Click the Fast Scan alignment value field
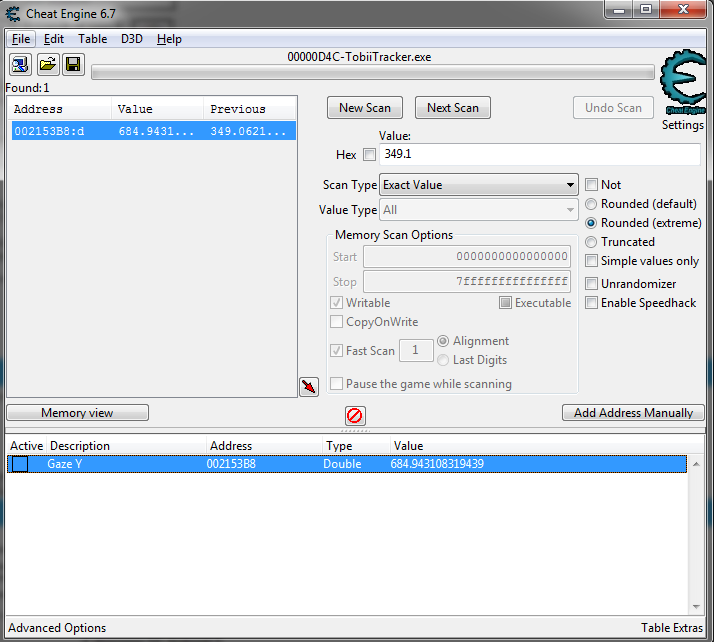This screenshot has height=642, width=714. pos(416,350)
